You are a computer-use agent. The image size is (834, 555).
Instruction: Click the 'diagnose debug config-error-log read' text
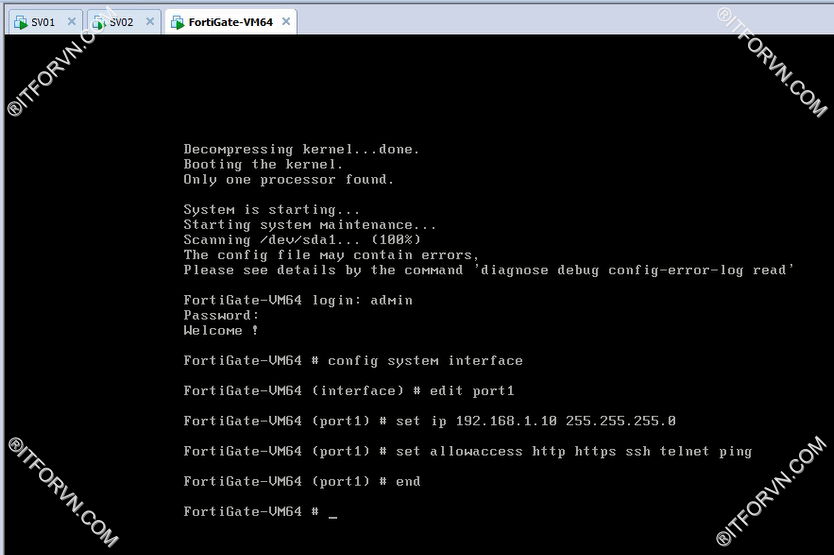[x=632, y=270]
